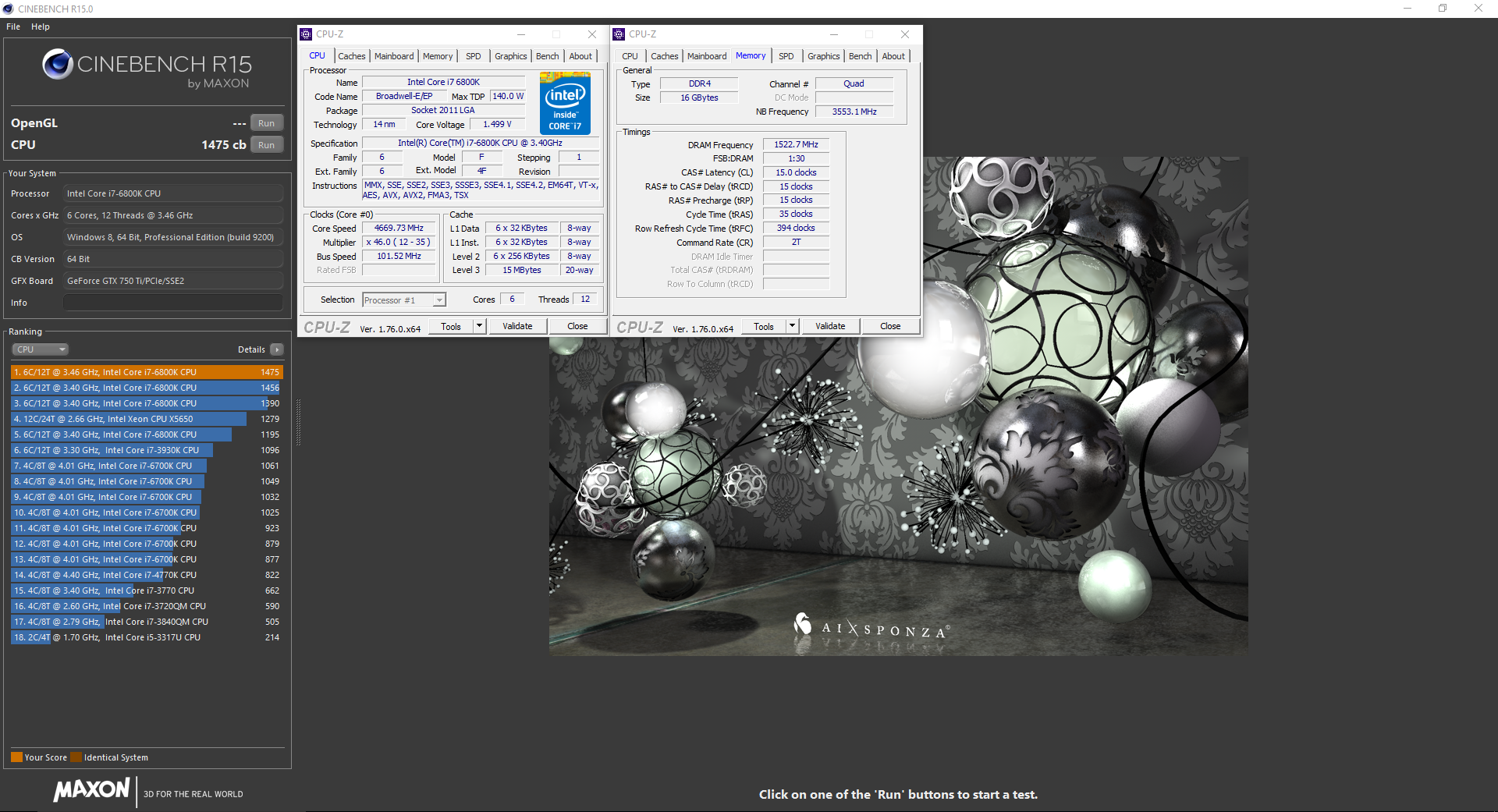Restore down the Cinebench main window

(x=1443, y=9)
